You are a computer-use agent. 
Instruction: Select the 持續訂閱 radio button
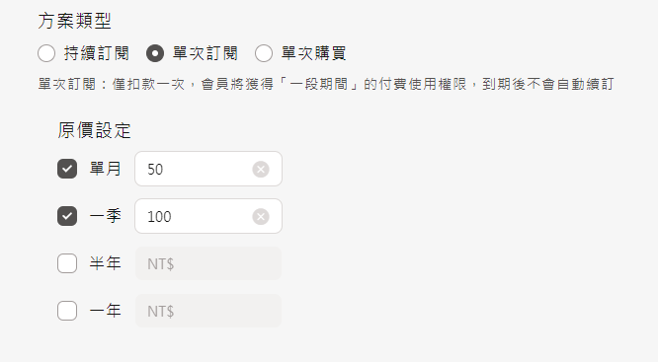tap(46, 54)
